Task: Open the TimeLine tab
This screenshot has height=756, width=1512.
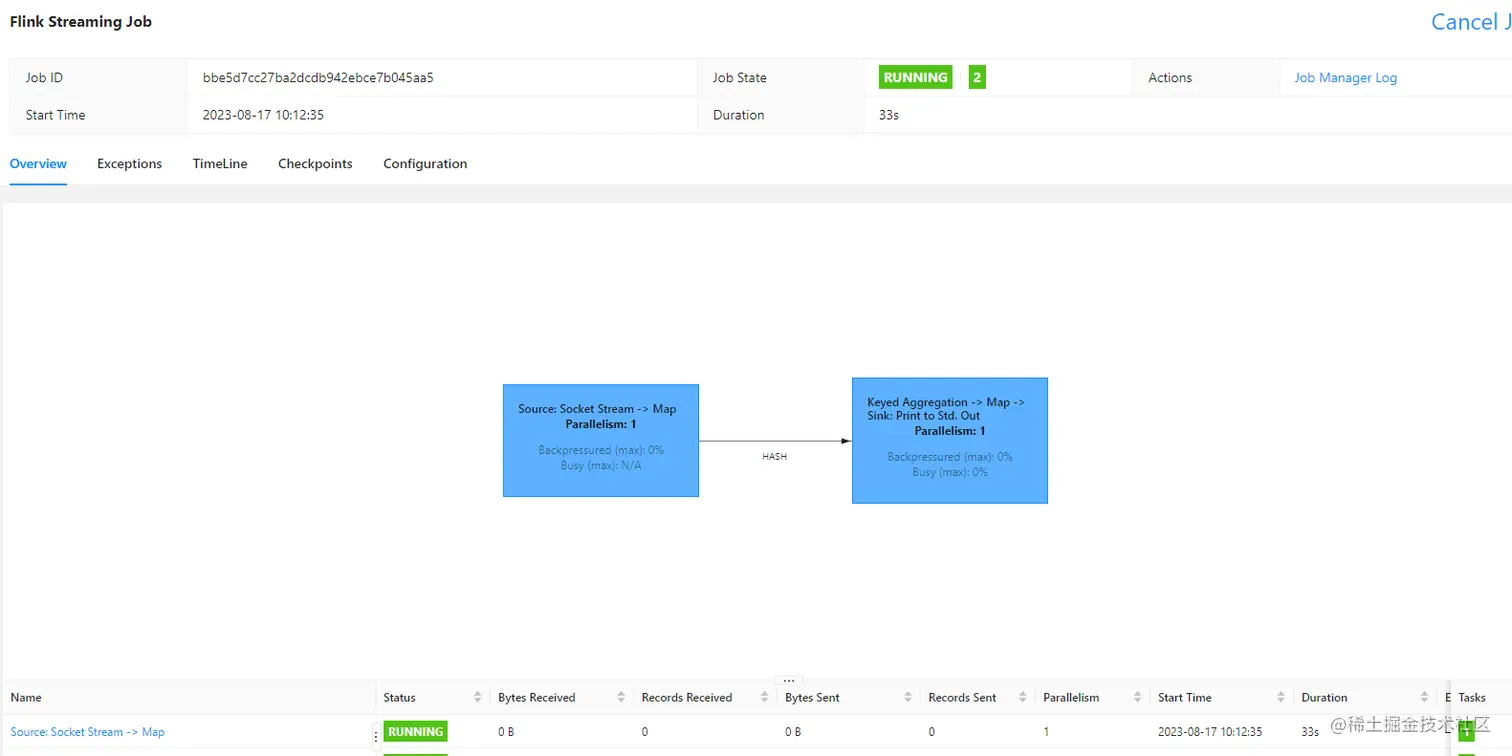Action: (x=220, y=164)
